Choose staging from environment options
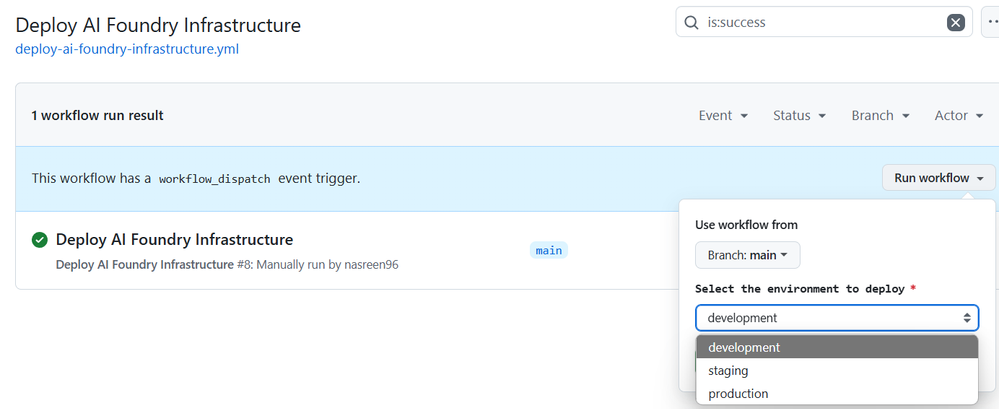 (837, 370)
